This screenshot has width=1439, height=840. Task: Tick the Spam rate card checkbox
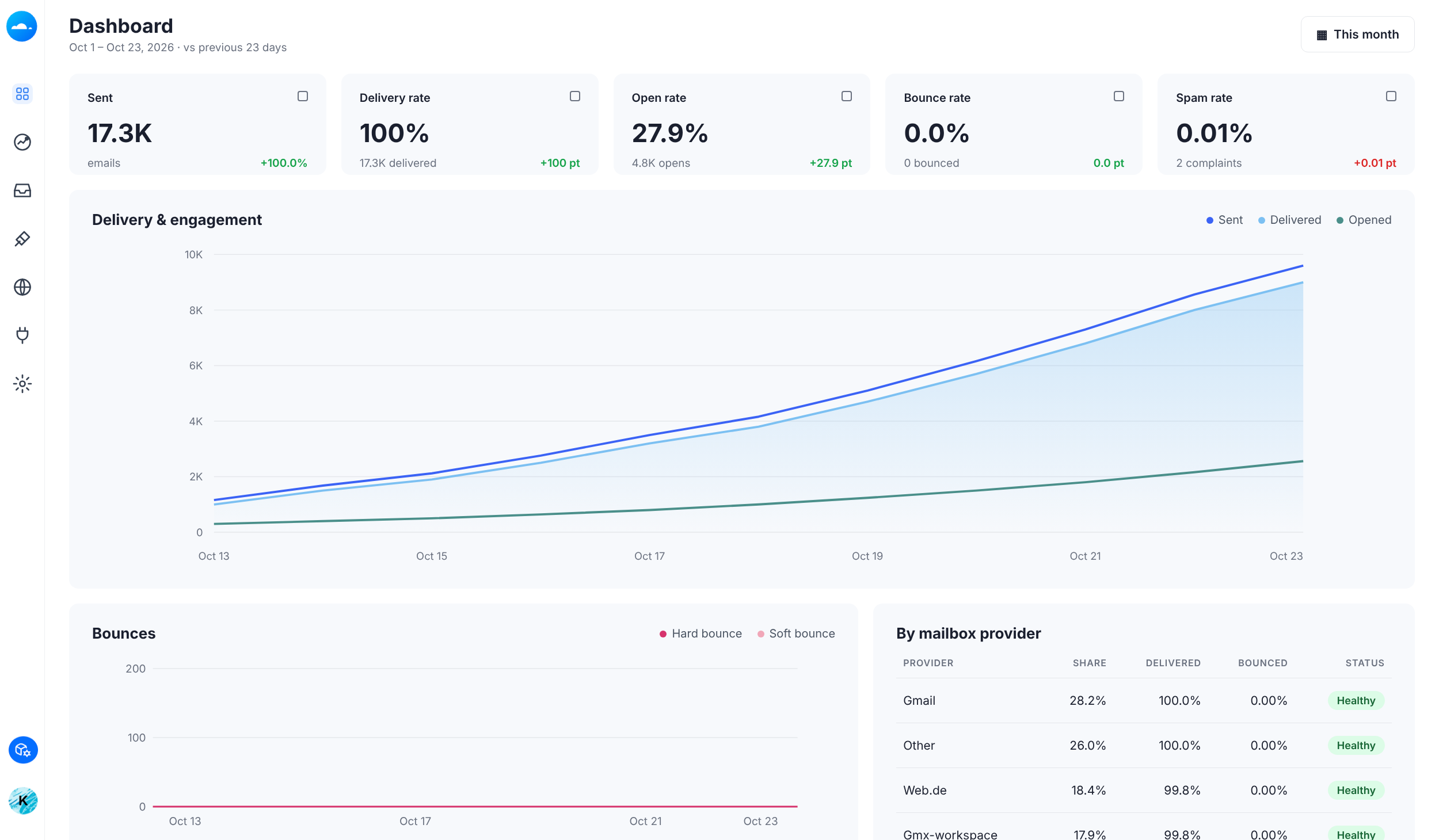1391,96
